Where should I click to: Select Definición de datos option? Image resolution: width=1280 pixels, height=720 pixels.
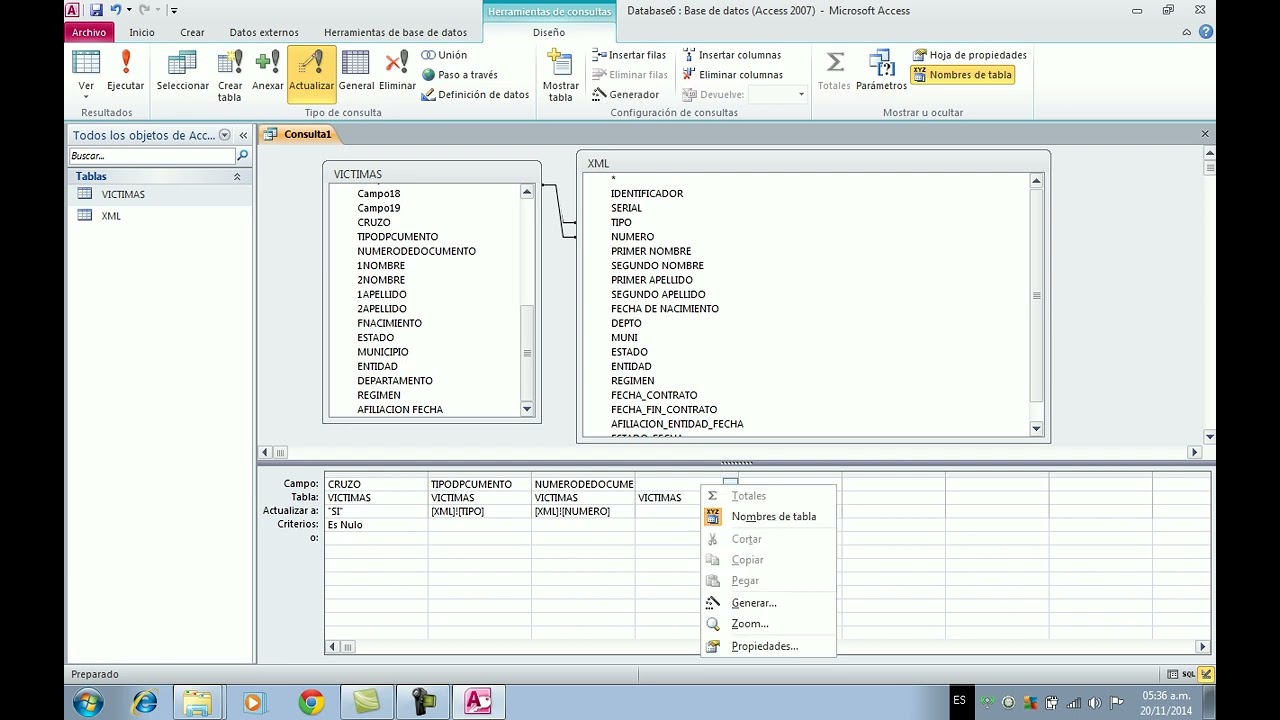tap(475, 95)
